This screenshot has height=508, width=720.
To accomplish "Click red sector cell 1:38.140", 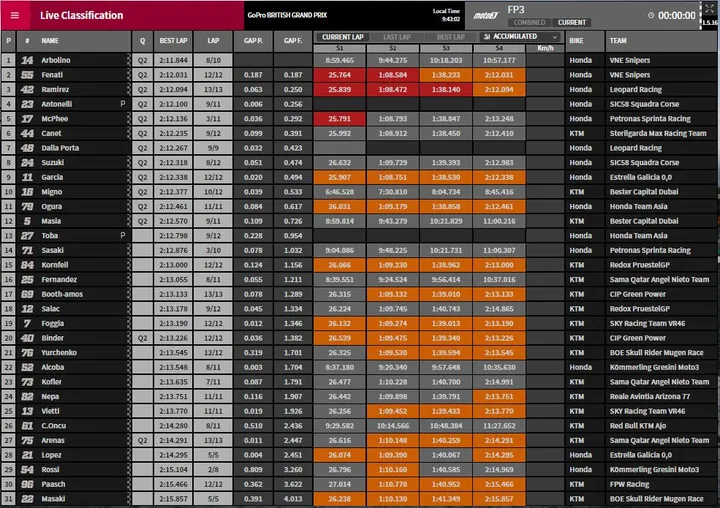I will click(446, 90).
